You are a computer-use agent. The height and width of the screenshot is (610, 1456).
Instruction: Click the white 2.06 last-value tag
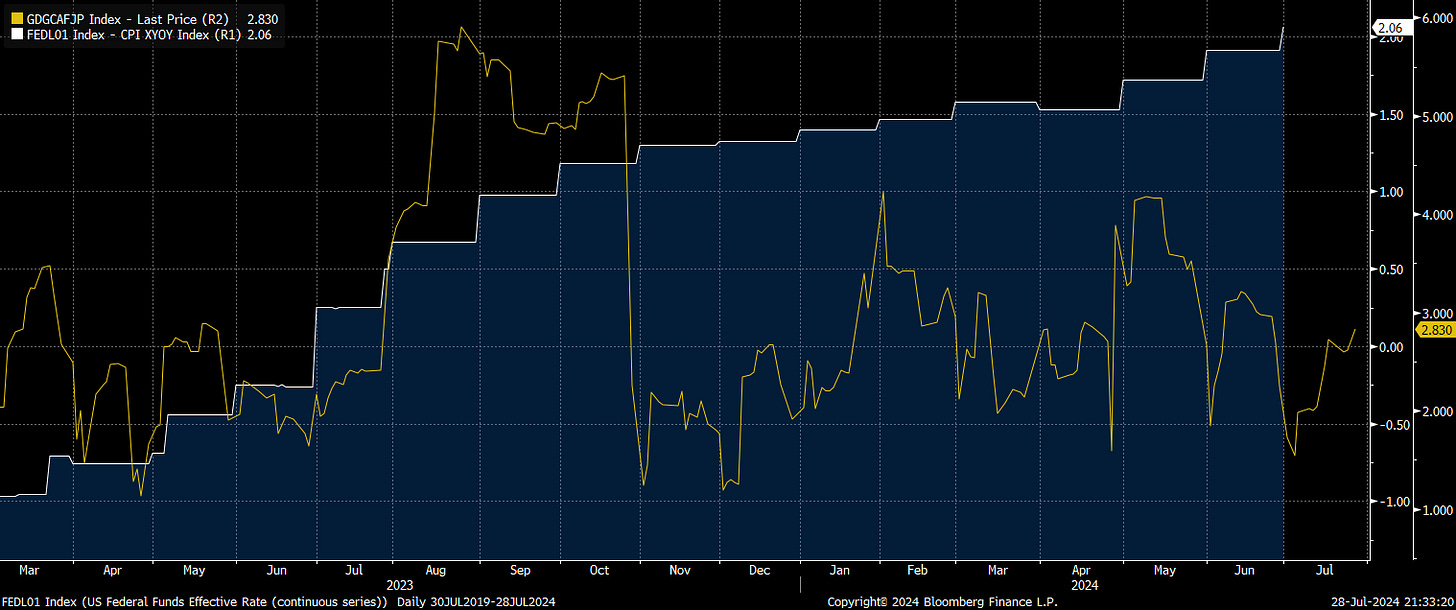(x=1391, y=28)
